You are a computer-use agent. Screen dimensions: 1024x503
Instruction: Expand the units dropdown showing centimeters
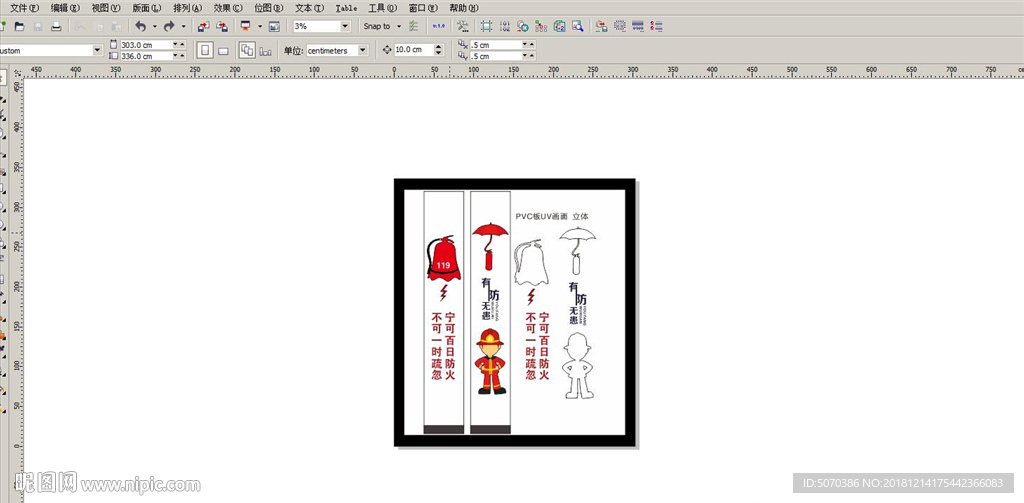[x=362, y=50]
